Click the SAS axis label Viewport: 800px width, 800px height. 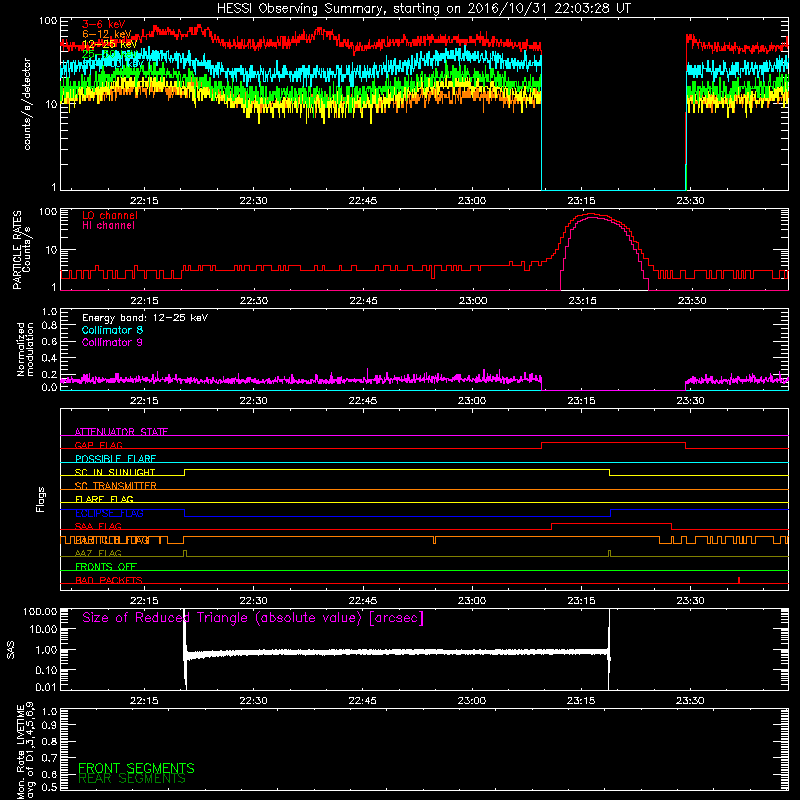point(10,650)
